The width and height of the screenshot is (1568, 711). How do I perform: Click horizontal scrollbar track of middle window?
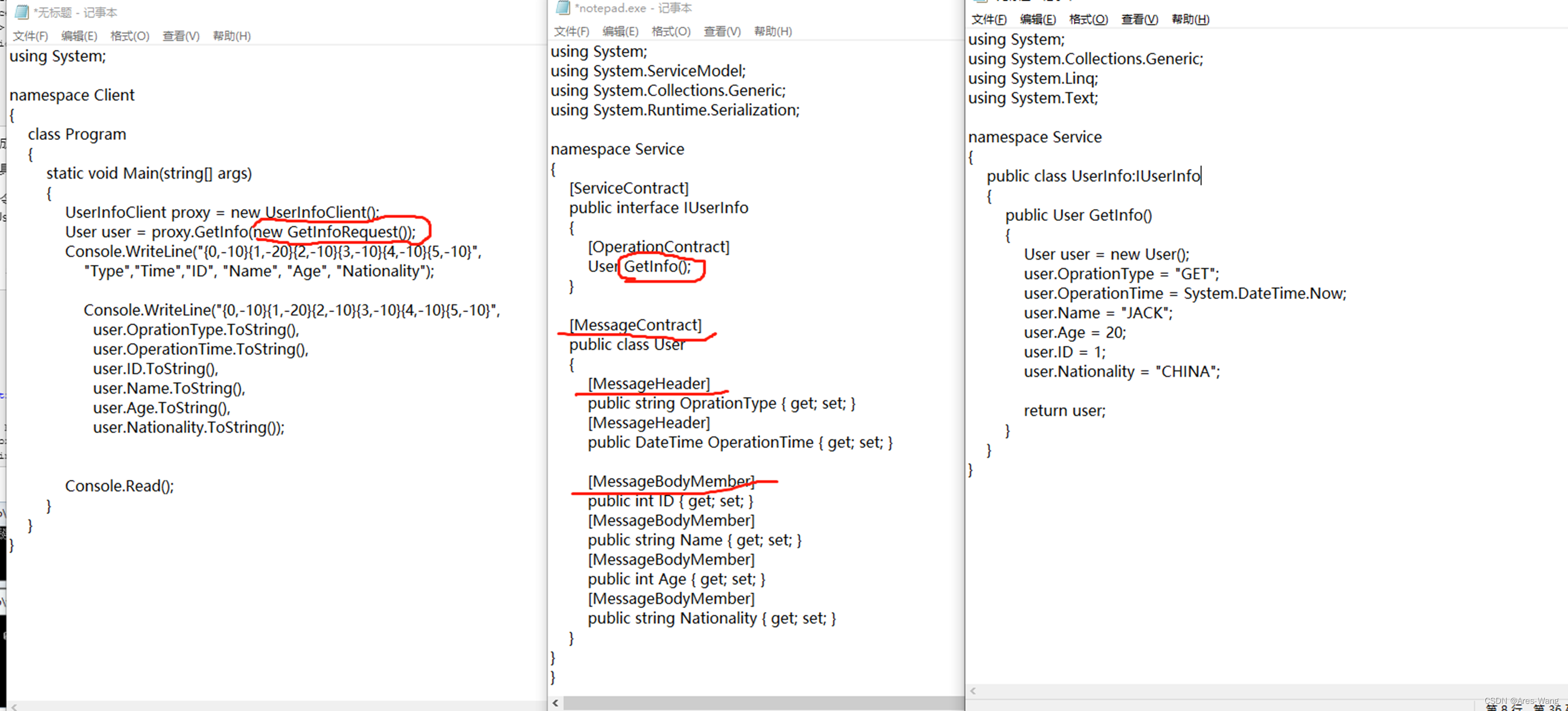click(x=761, y=703)
